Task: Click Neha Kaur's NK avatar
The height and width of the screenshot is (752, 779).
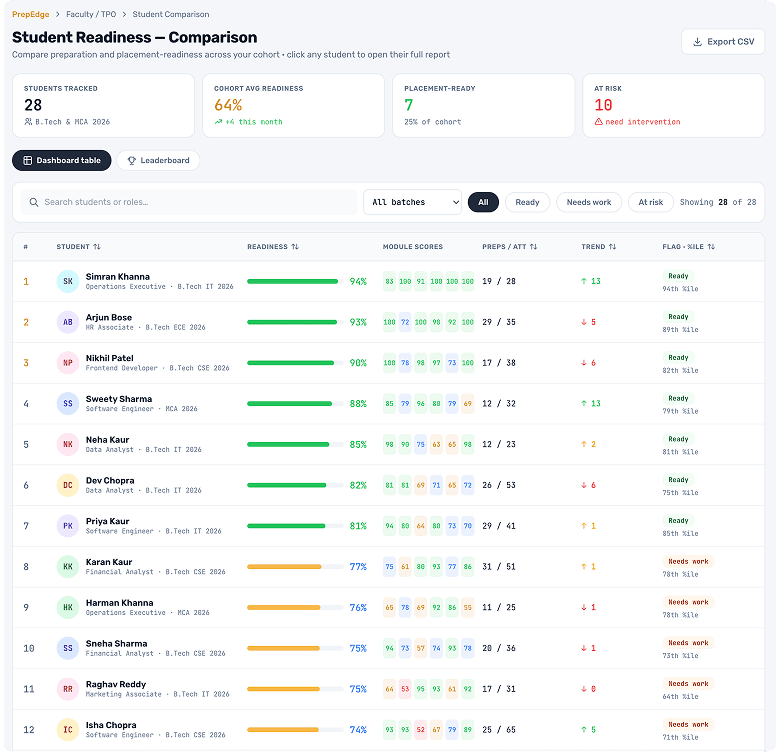Action: pos(68,444)
